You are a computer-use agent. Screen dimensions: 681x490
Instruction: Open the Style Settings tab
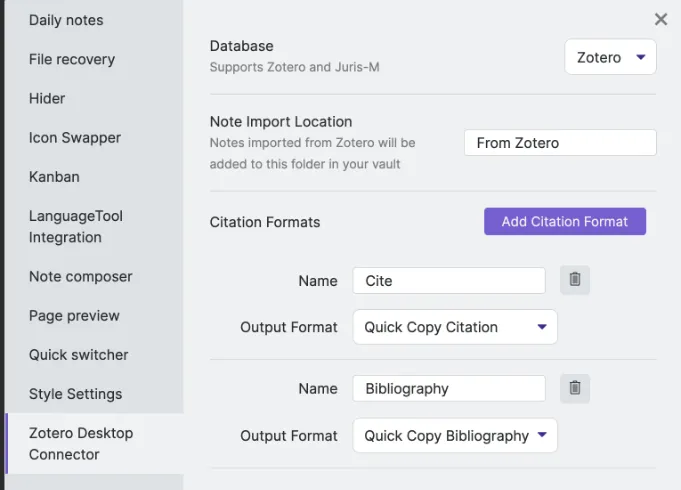tap(76, 393)
